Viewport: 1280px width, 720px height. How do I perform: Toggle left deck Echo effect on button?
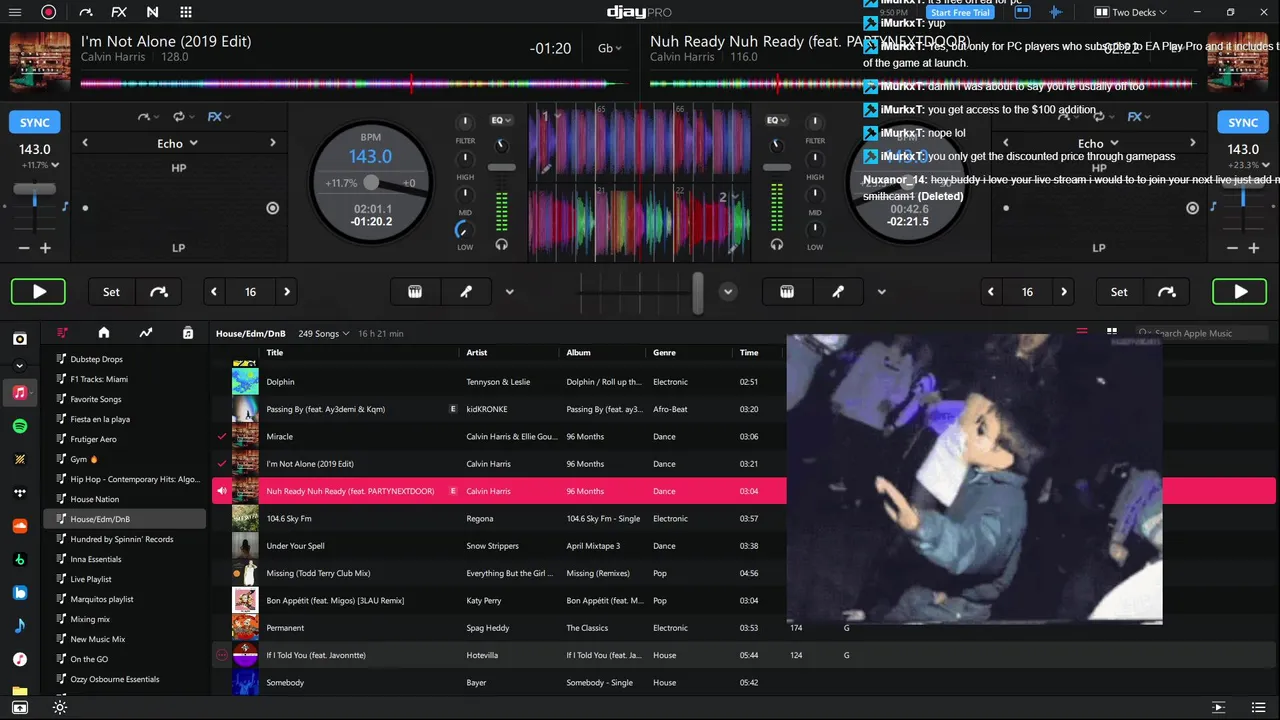tap(273, 208)
